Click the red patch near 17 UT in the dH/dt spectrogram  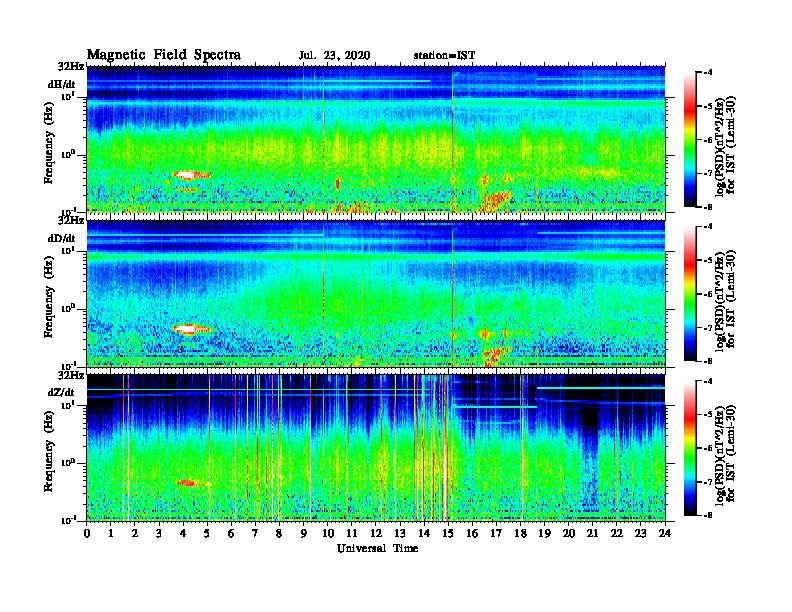[x=496, y=200]
